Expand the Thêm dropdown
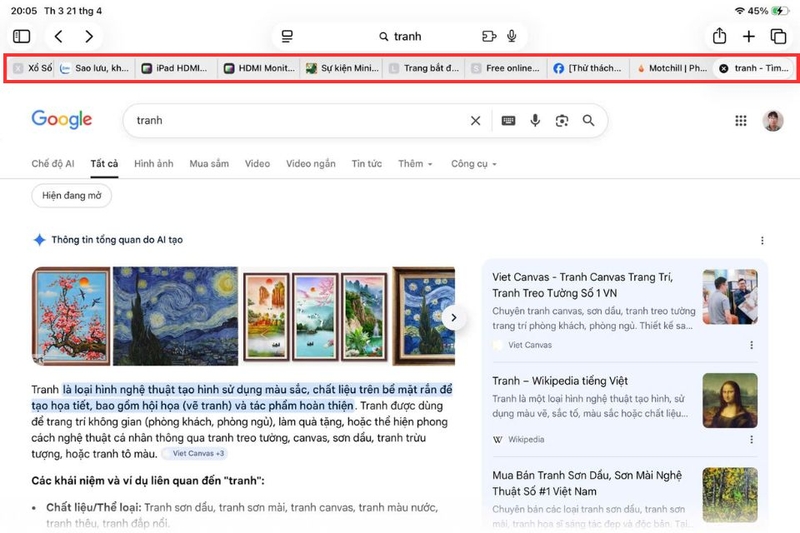The image size is (800, 533). [415, 164]
